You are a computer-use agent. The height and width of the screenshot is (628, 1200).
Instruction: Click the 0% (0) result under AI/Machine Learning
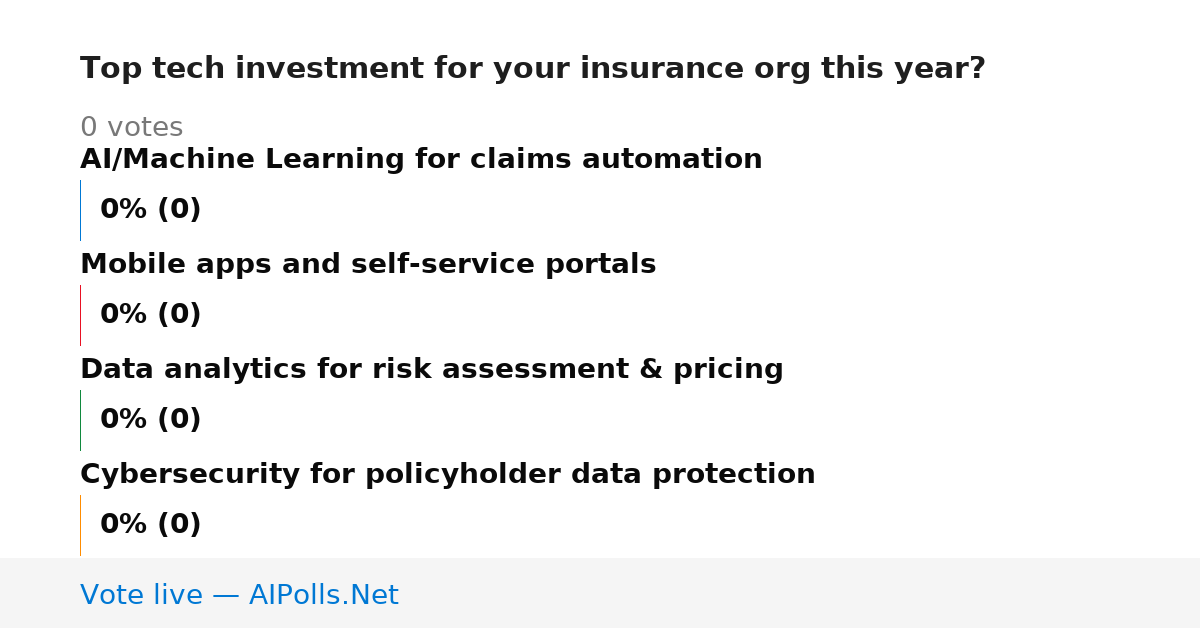coord(151,210)
